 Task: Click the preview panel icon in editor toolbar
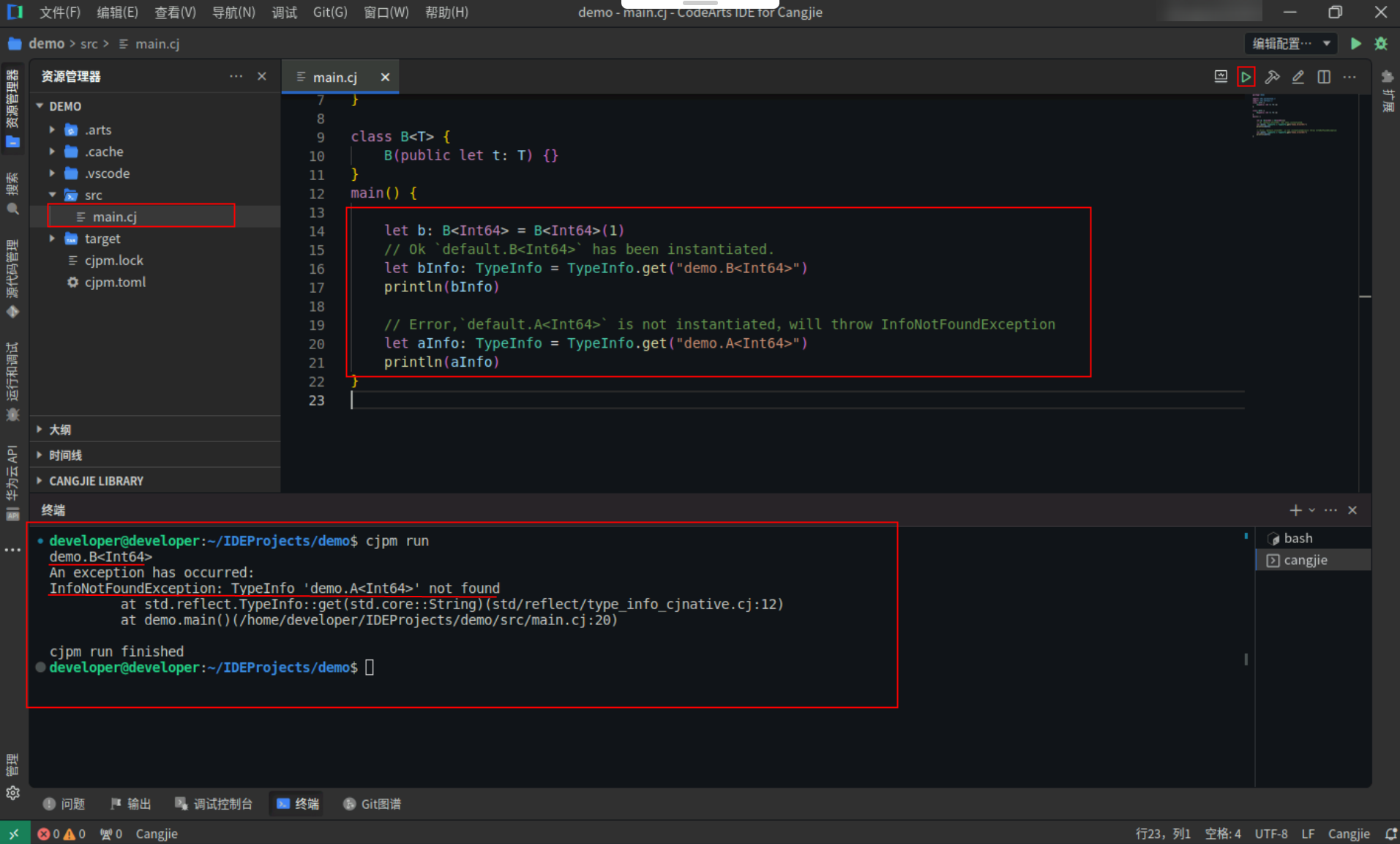click(x=1221, y=77)
